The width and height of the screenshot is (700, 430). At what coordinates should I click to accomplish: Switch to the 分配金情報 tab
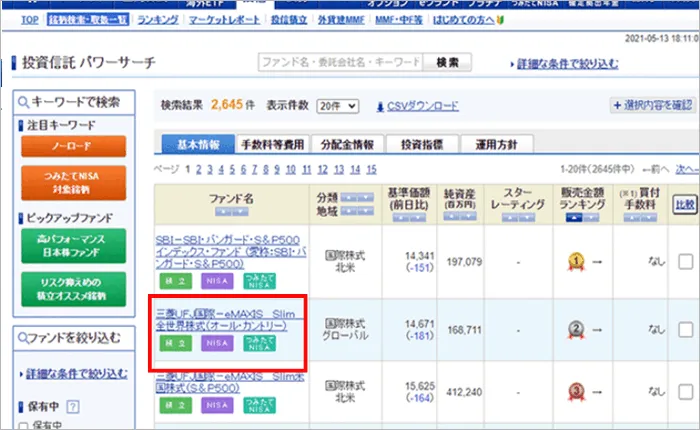tap(347, 144)
